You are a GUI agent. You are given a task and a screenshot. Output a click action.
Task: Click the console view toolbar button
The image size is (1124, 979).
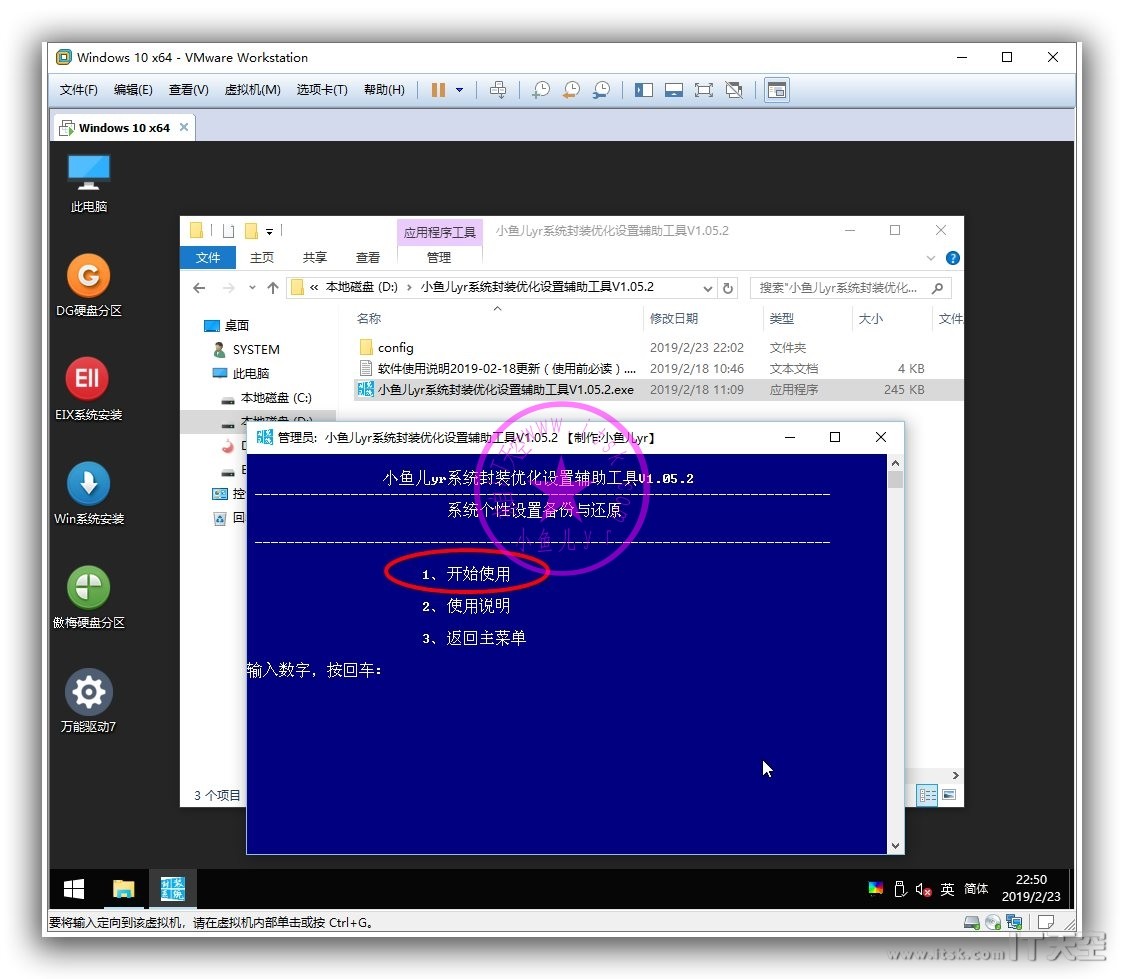click(x=777, y=90)
